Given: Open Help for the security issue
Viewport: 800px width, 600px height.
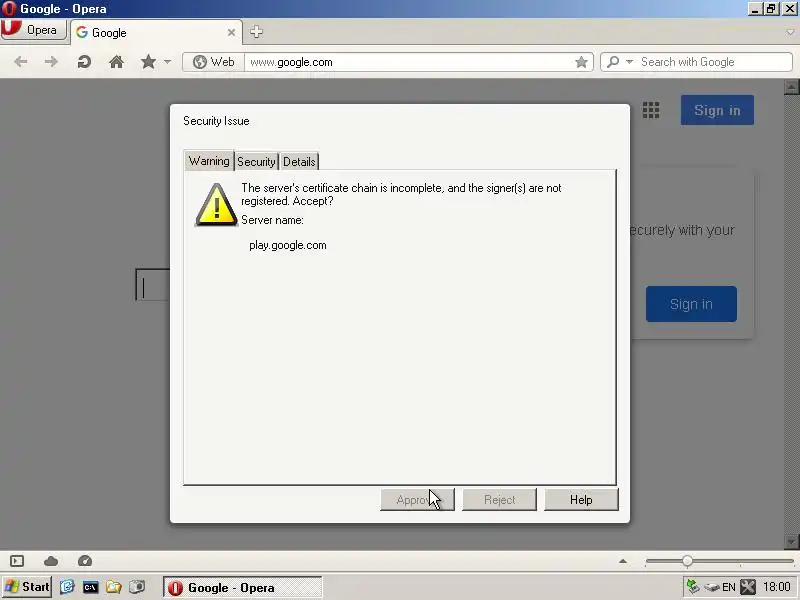Looking at the screenshot, I should click(581, 499).
